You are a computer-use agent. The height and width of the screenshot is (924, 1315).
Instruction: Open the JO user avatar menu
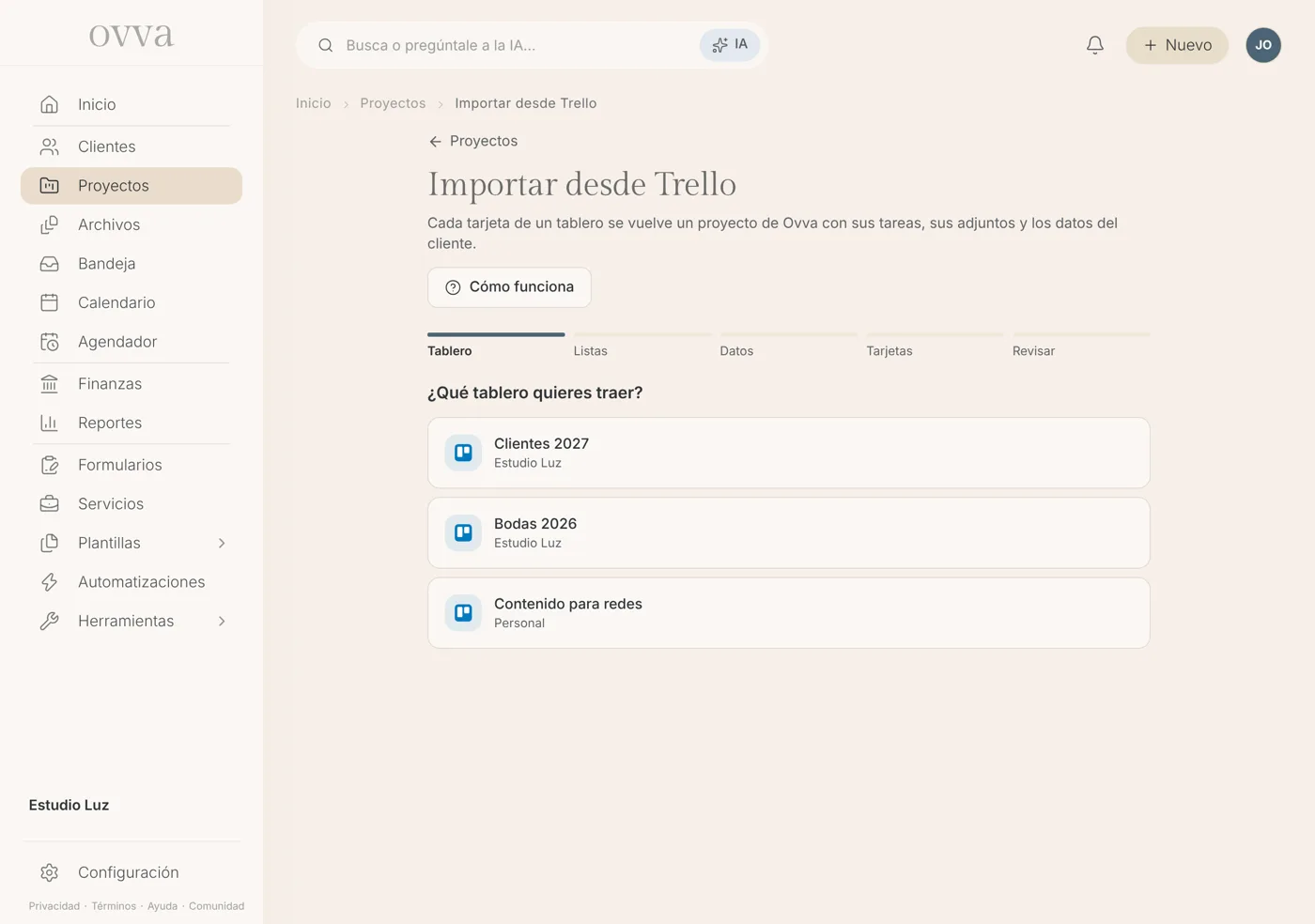(1263, 45)
